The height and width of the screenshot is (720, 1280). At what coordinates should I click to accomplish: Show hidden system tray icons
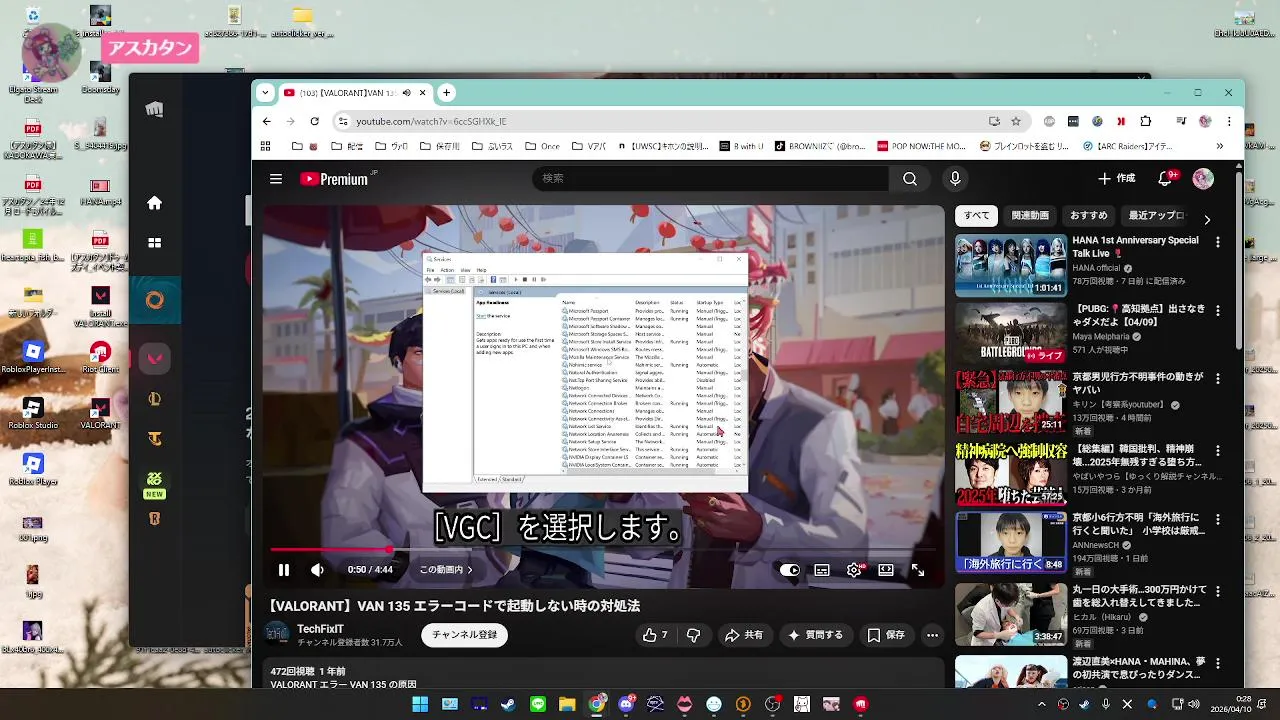pyautogui.click(x=1041, y=704)
